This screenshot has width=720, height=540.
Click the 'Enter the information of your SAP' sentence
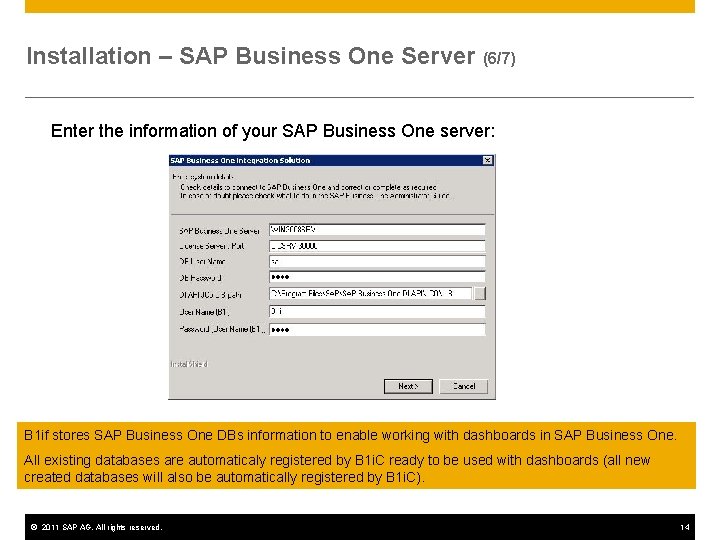273,131
